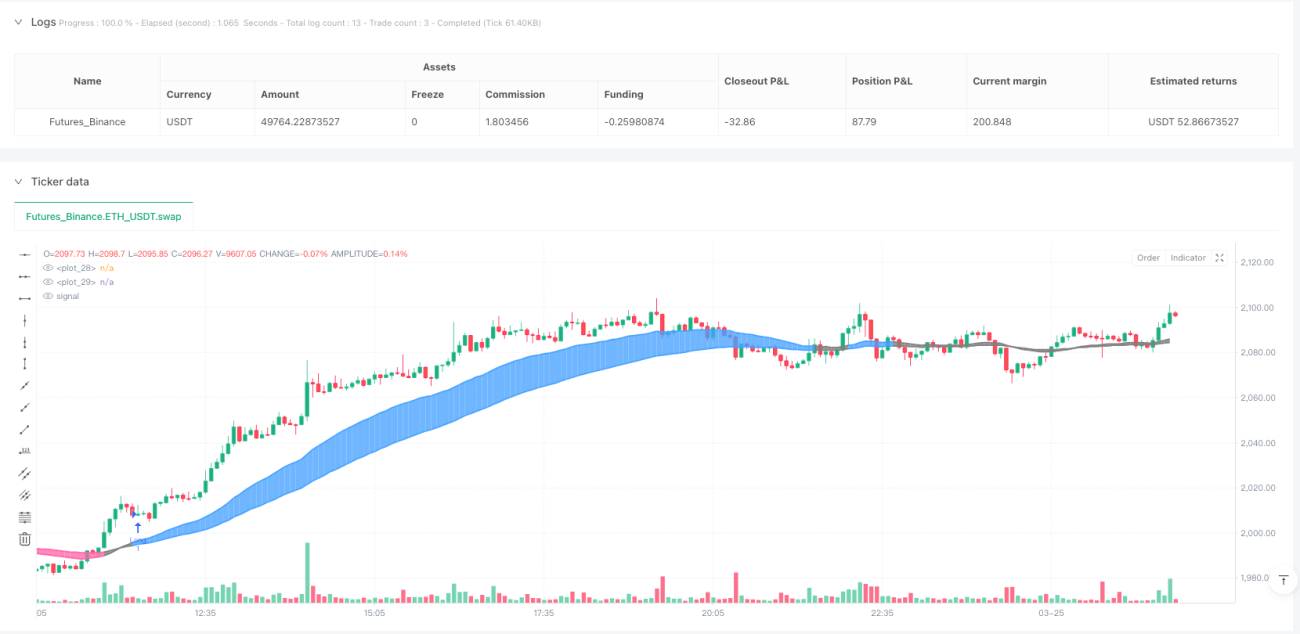Click the back-to-top arrow button
This screenshot has height=634, width=1300.
tap(1283, 580)
